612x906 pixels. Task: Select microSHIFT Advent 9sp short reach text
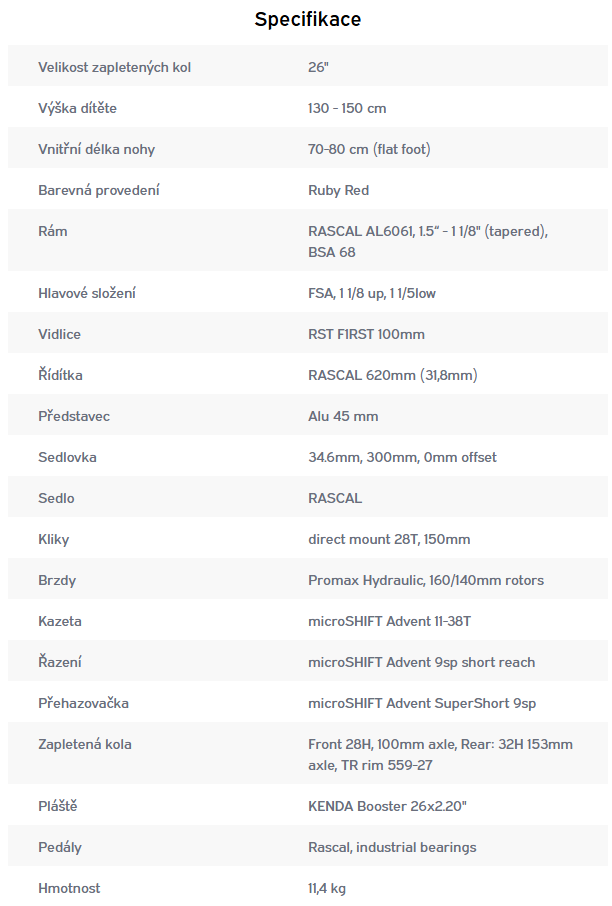click(421, 662)
